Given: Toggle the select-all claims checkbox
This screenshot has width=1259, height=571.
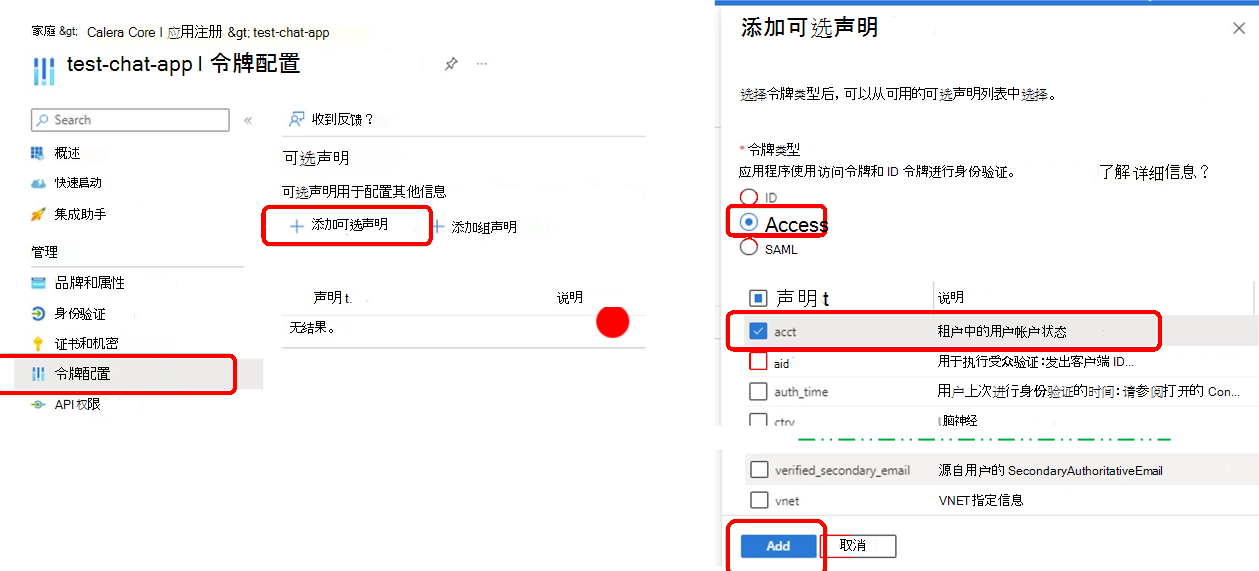Looking at the screenshot, I should click(758, 298).
